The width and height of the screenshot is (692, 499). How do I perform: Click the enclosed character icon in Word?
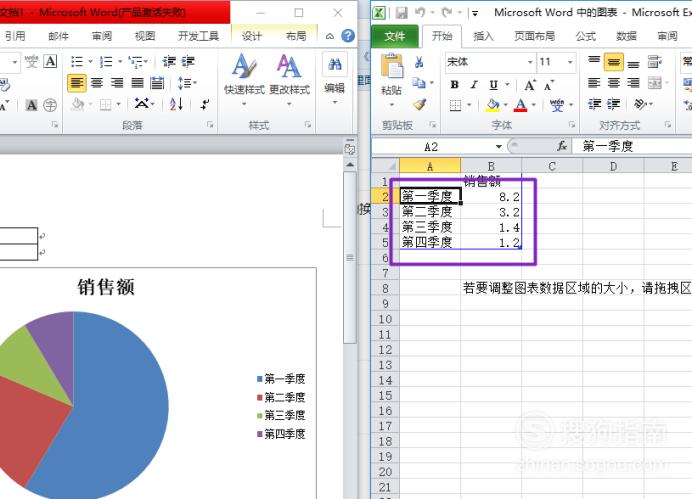(50, 105)
